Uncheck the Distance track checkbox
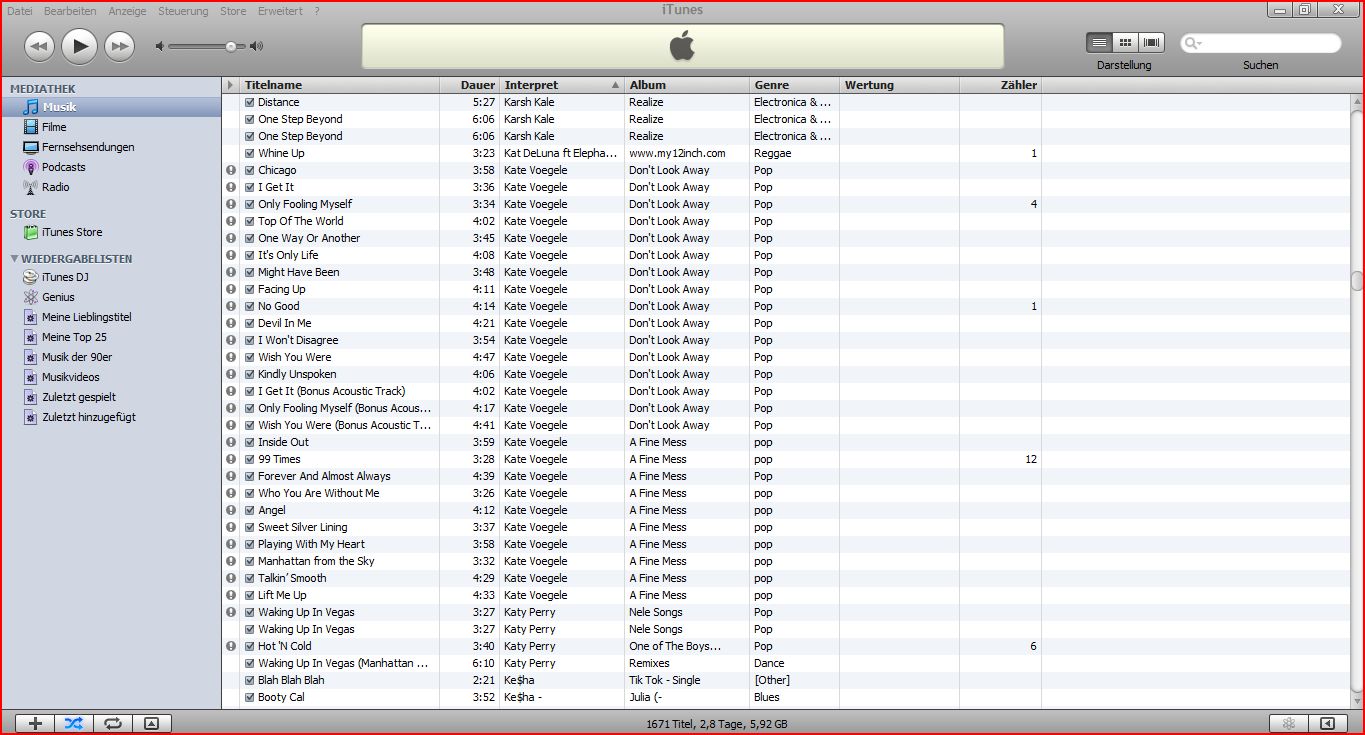The width and height of the screenshot is (1365, 735). (x=250, y=102)
